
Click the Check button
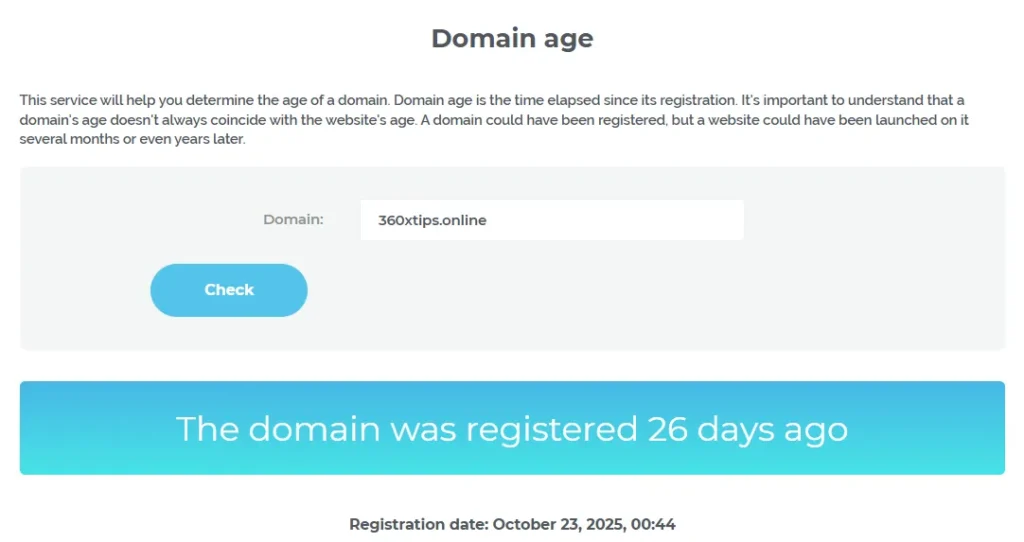click(x=229, y=290)
